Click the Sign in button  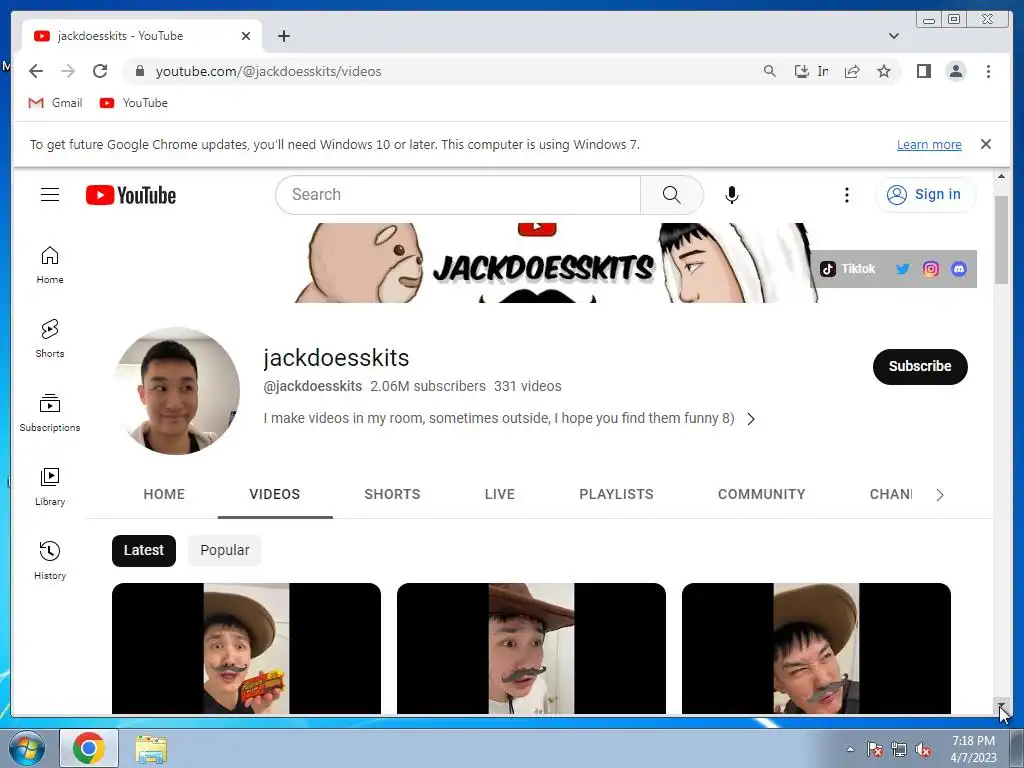coord(925,195)
